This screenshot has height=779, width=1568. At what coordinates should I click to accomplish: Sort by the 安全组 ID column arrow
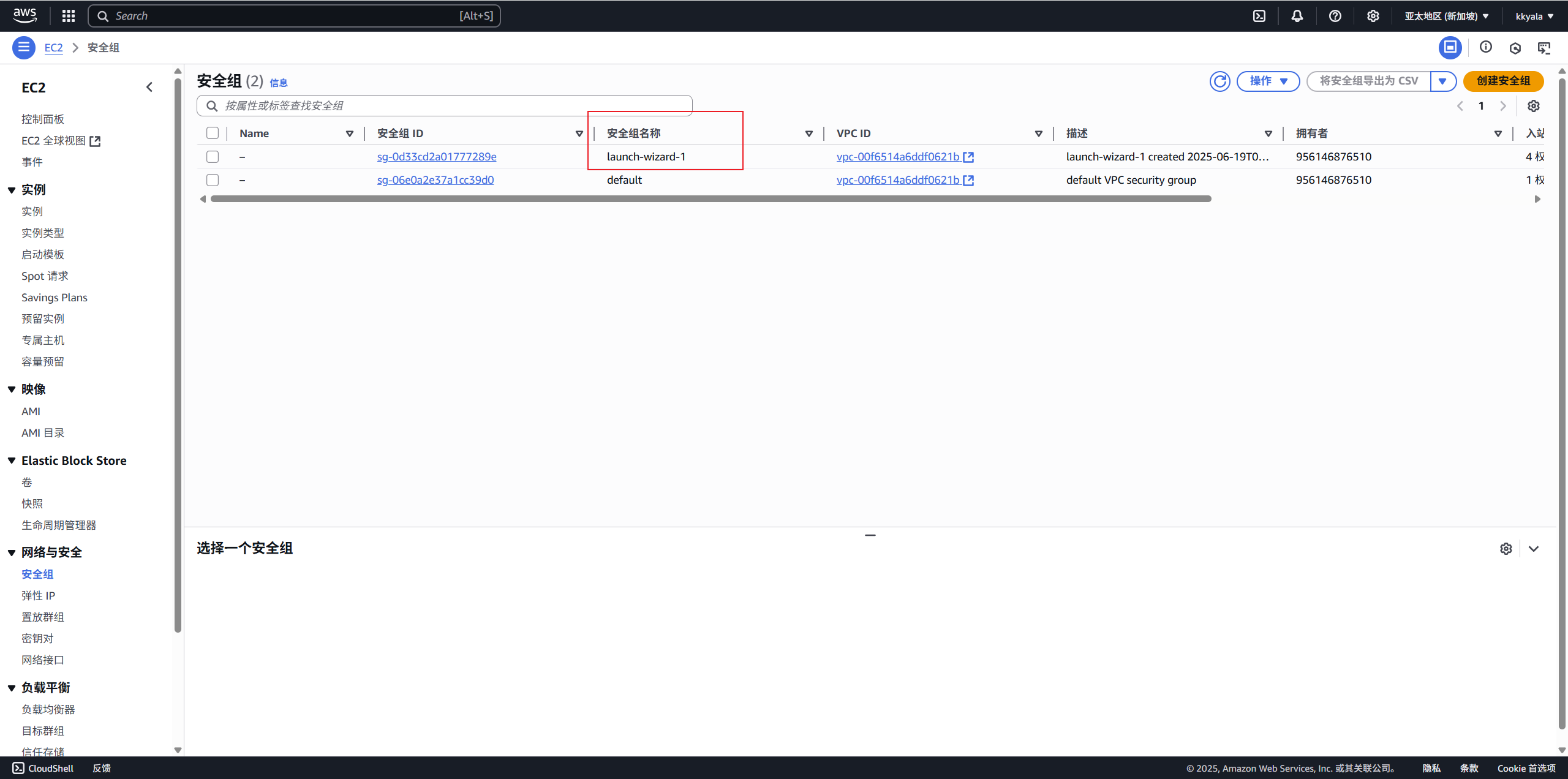pos(579,134)
